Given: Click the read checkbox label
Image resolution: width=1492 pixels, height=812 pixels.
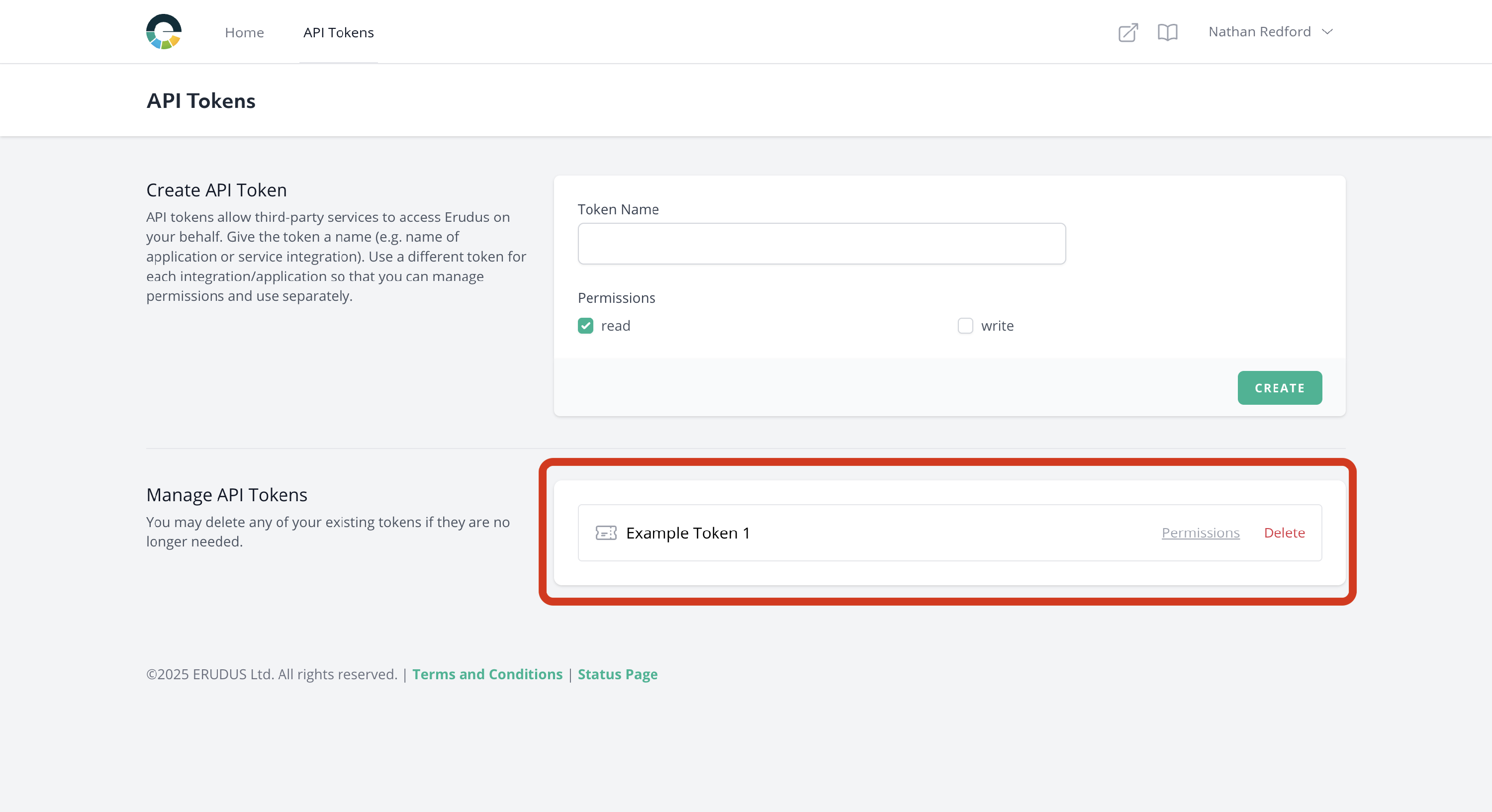Looking at the screenshot, I should [x=615, y=326].
